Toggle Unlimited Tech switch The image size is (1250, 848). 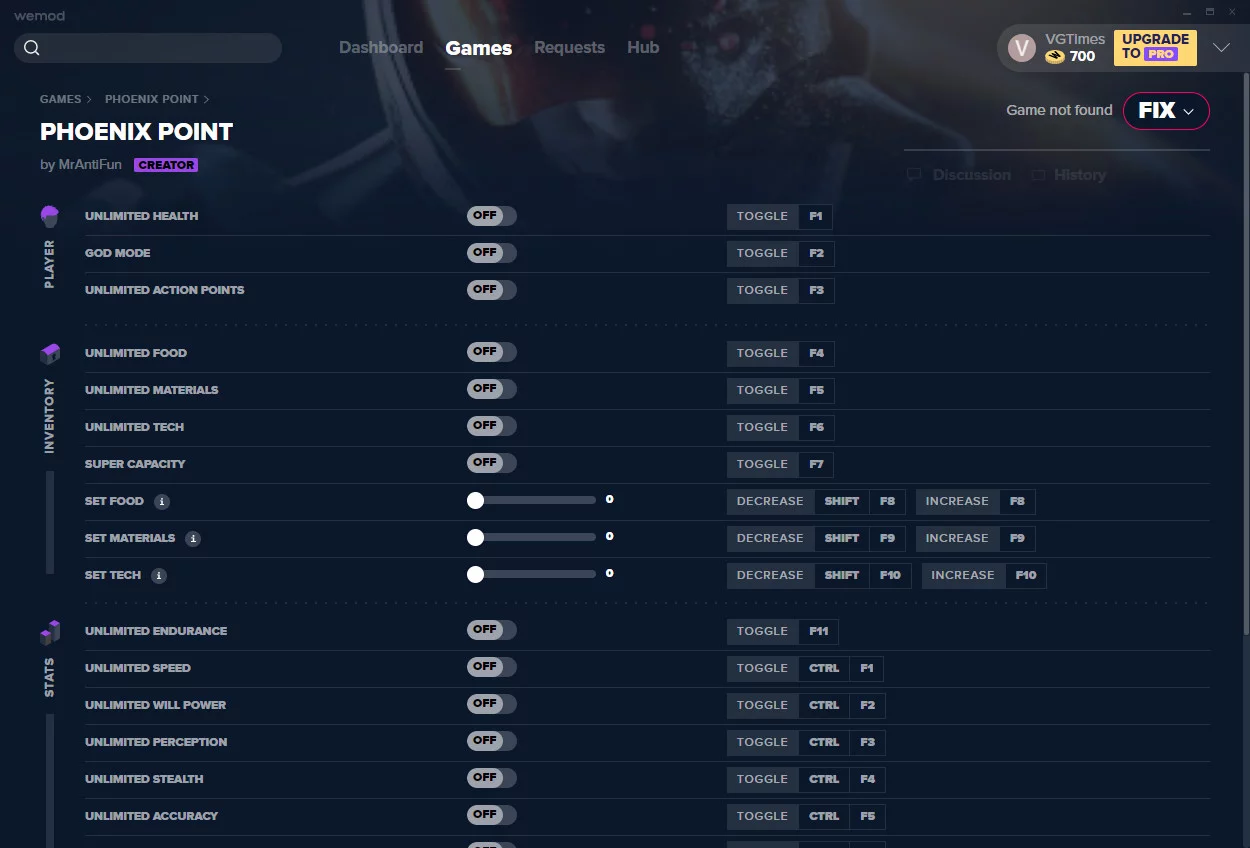[492, 427]
